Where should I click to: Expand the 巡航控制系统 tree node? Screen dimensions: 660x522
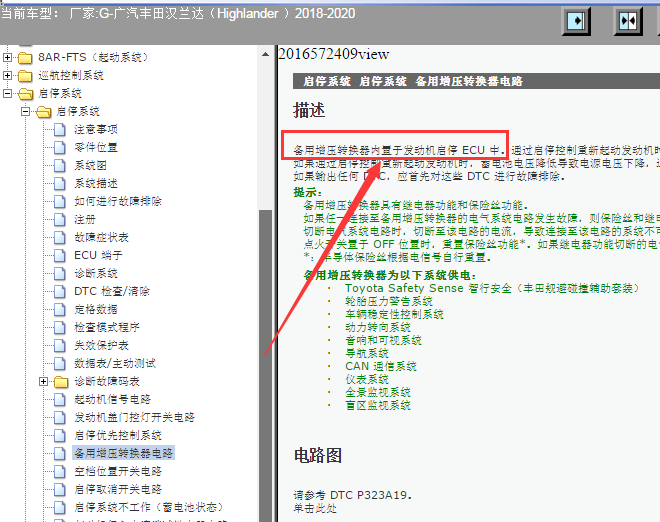pyautogui.click(x=7, y=75)
